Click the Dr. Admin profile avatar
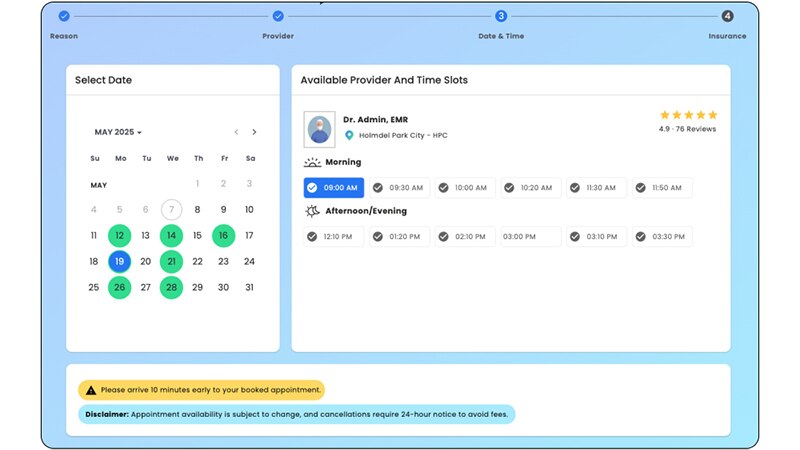The height and width of the screenshot is (450, 800). [x=319, y=128]
